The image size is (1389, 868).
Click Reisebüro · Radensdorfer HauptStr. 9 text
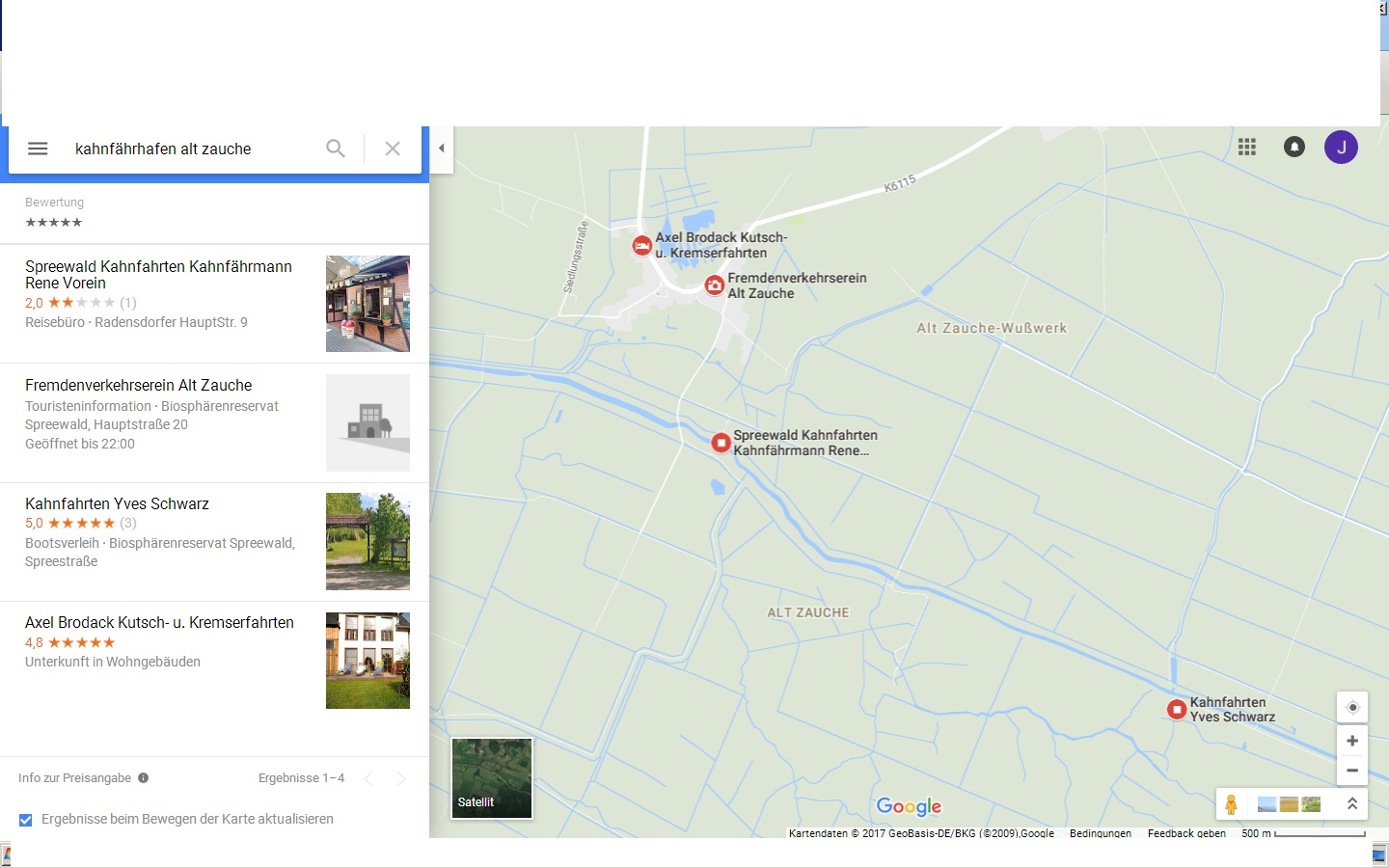[x=136, y=322]
